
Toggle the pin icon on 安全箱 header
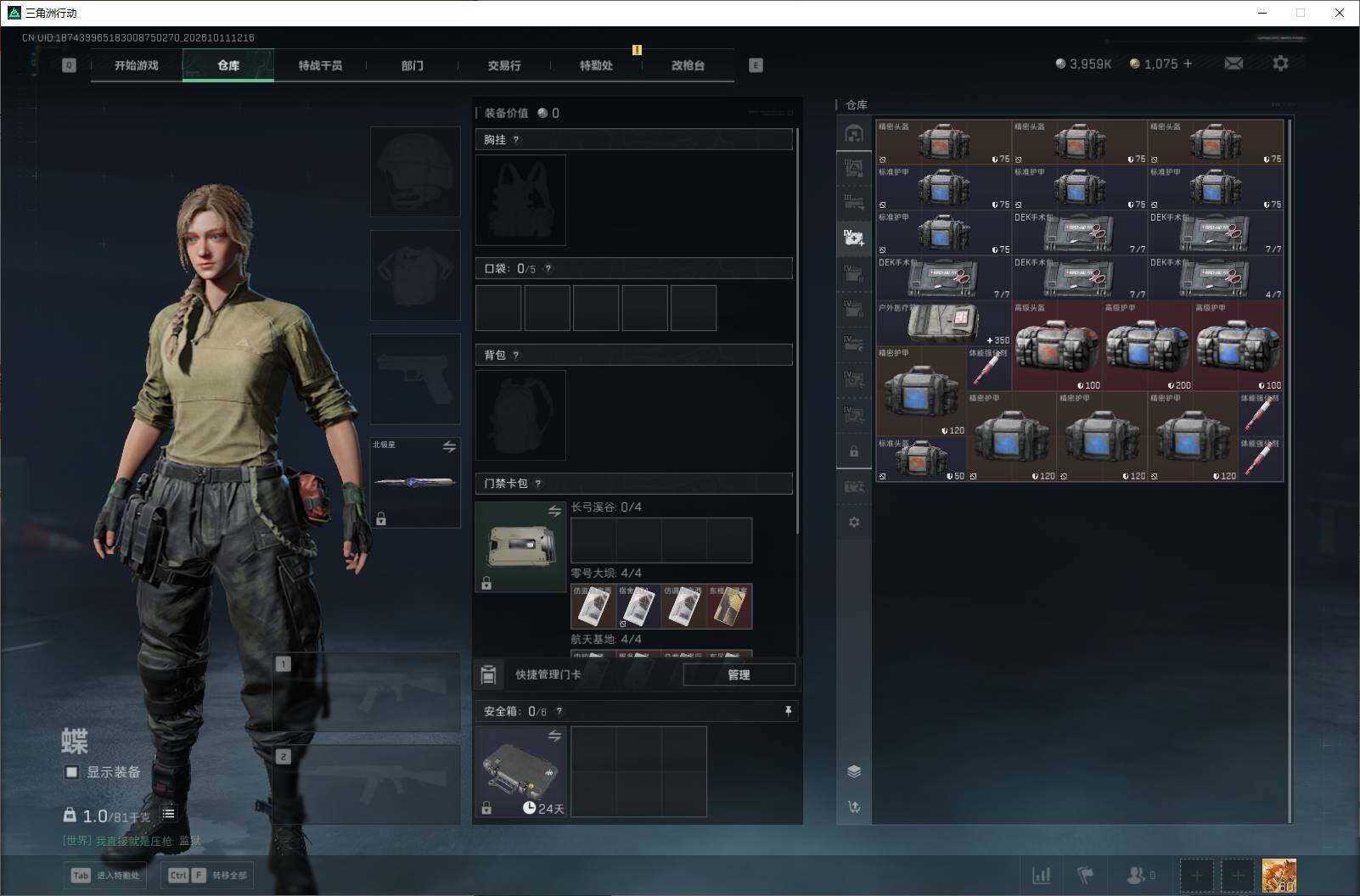[788, 711]
